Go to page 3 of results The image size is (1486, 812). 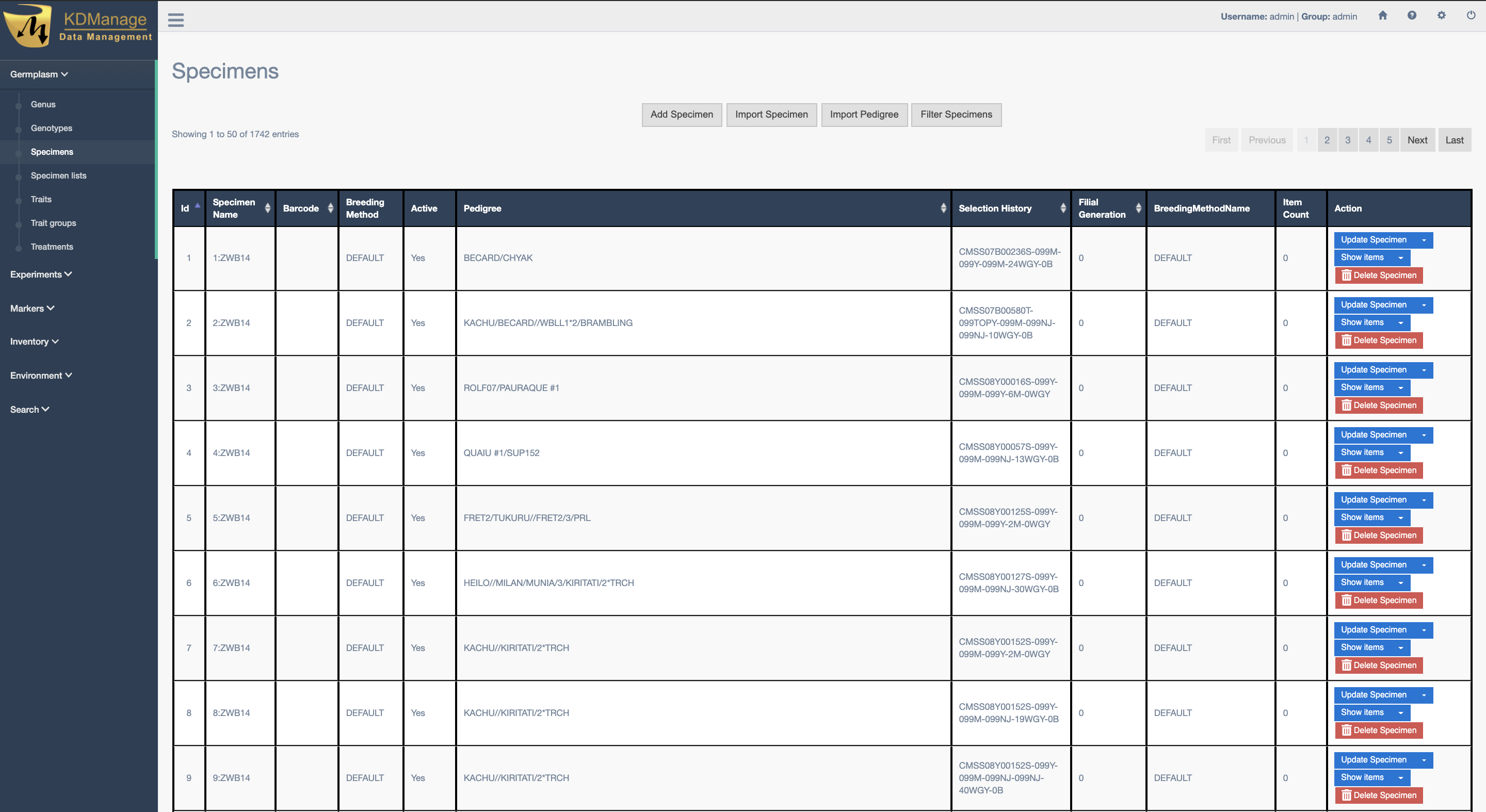coord(1348,140)
